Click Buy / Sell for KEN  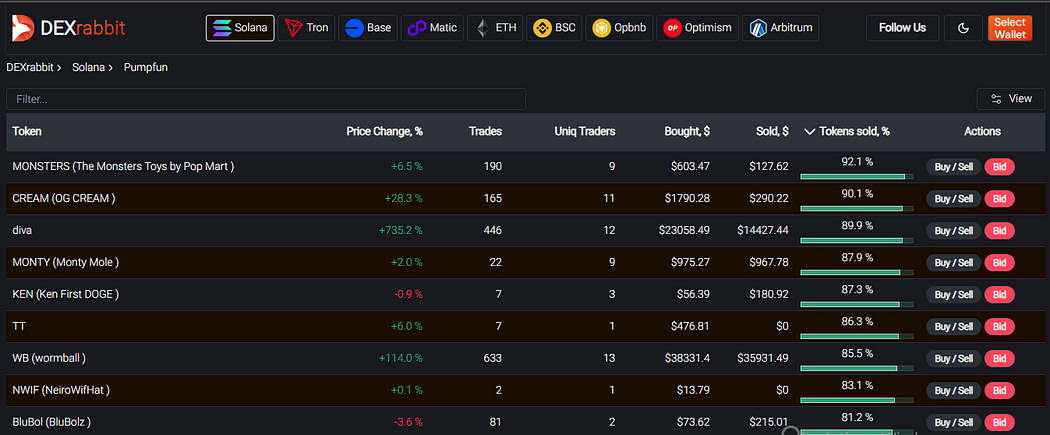(x=954, y=294)
